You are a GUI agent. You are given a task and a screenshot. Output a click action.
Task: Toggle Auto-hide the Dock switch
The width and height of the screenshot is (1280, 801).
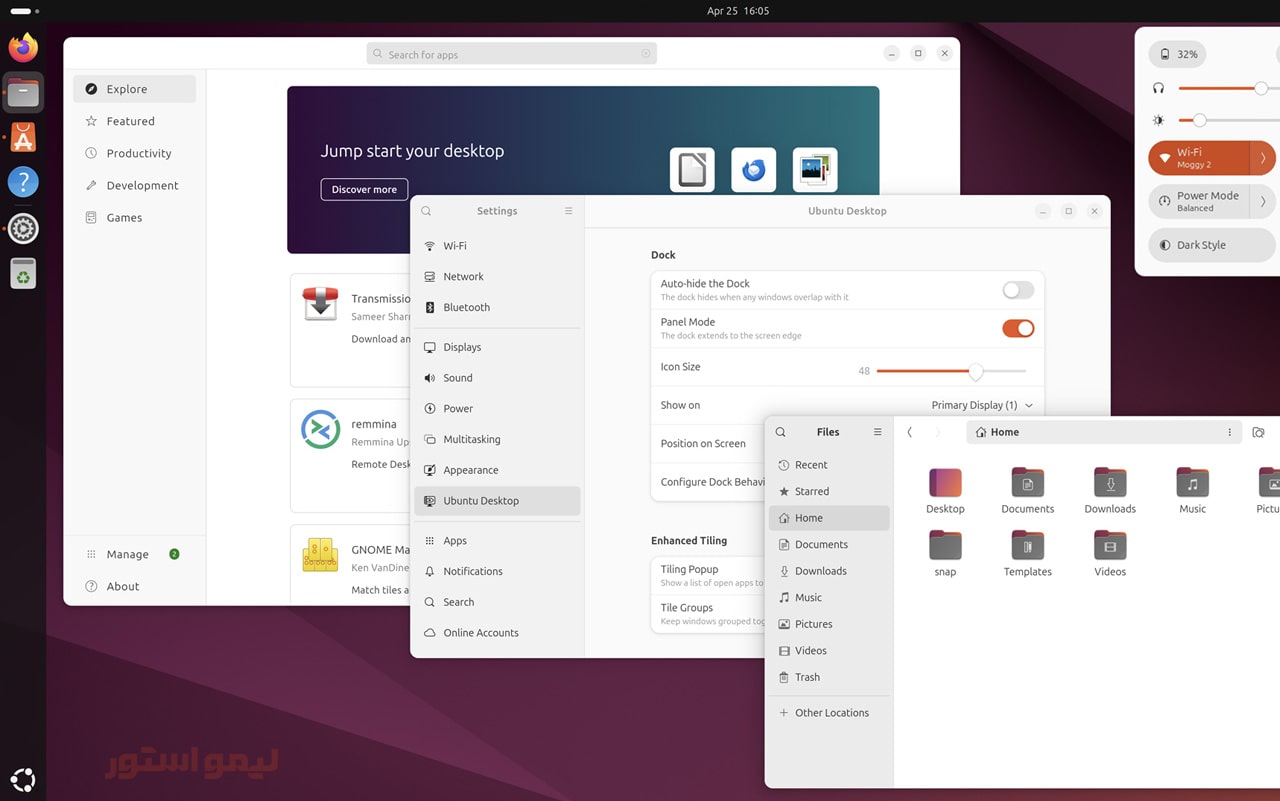[x=1018, y=290]
